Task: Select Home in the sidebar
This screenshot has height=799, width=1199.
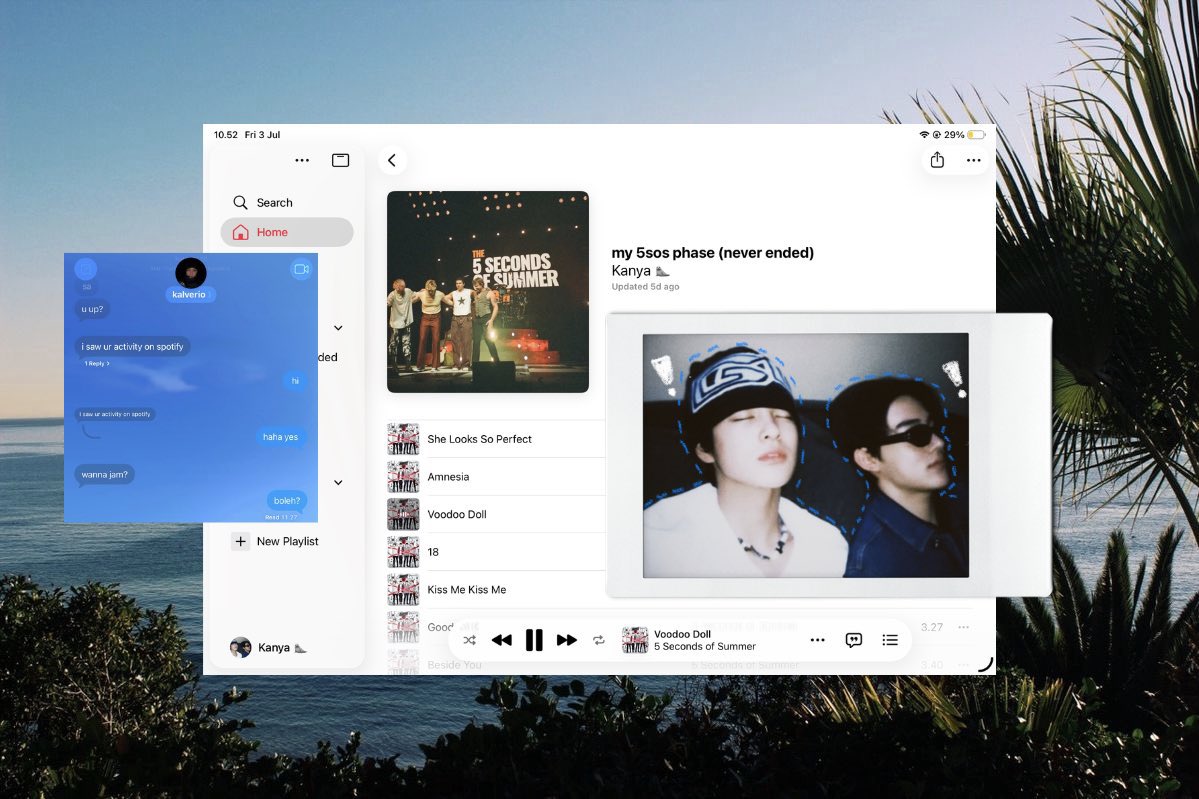Action: pyautogui.click(x=287, y=232)
